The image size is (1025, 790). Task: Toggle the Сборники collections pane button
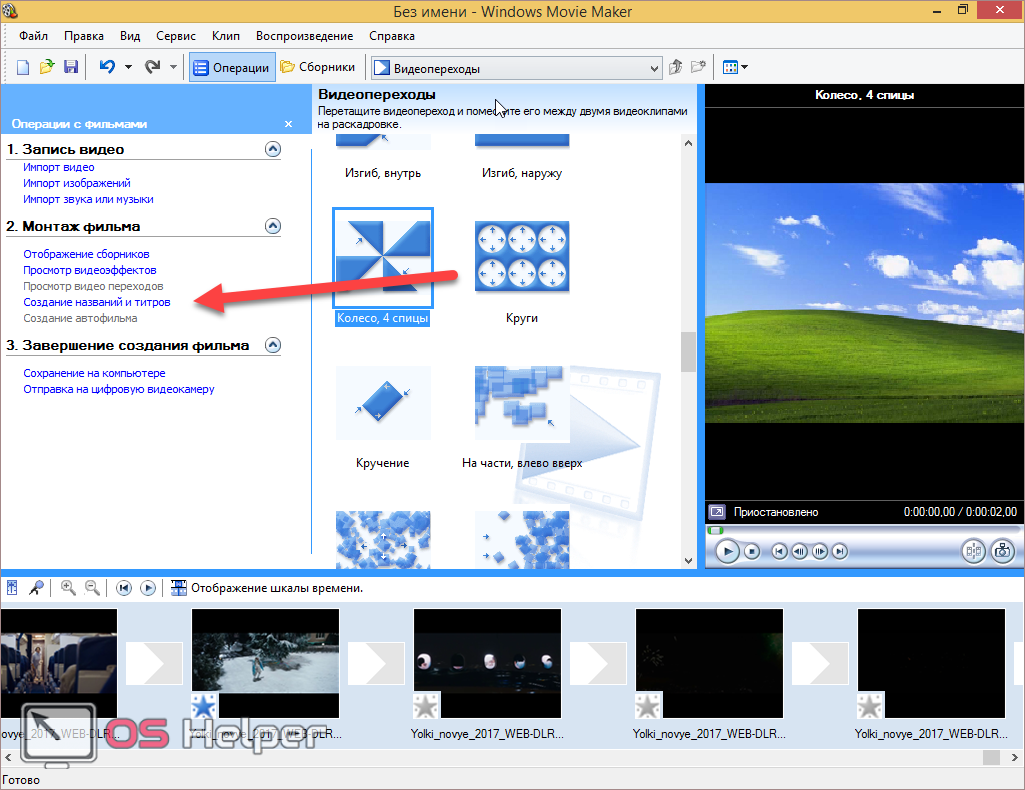pyautogui.click(x=318, y=68)
